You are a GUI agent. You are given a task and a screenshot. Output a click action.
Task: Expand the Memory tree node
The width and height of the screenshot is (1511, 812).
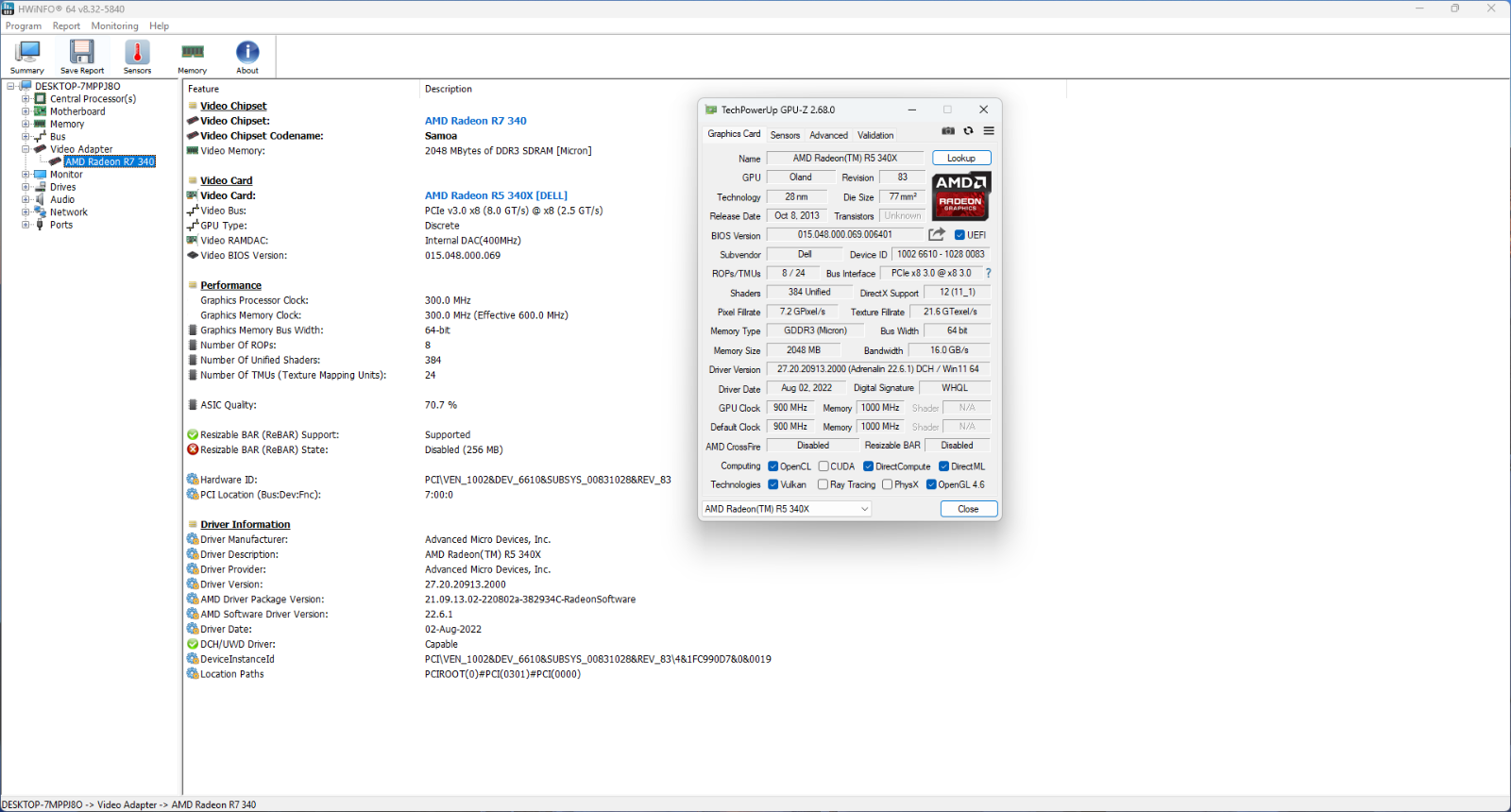pyautogui.click(x=25, y=124)
